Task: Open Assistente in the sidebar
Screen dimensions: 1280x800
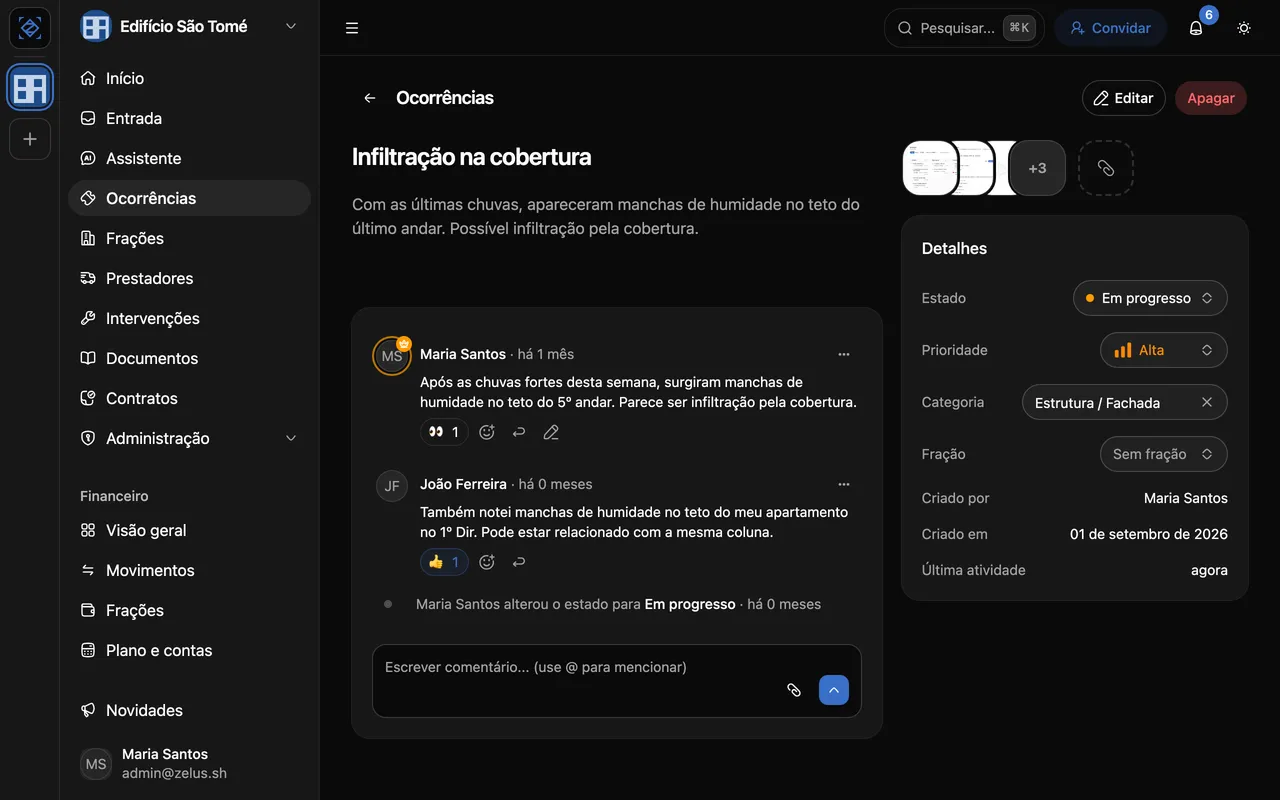Action: click(x=190, y=158)
